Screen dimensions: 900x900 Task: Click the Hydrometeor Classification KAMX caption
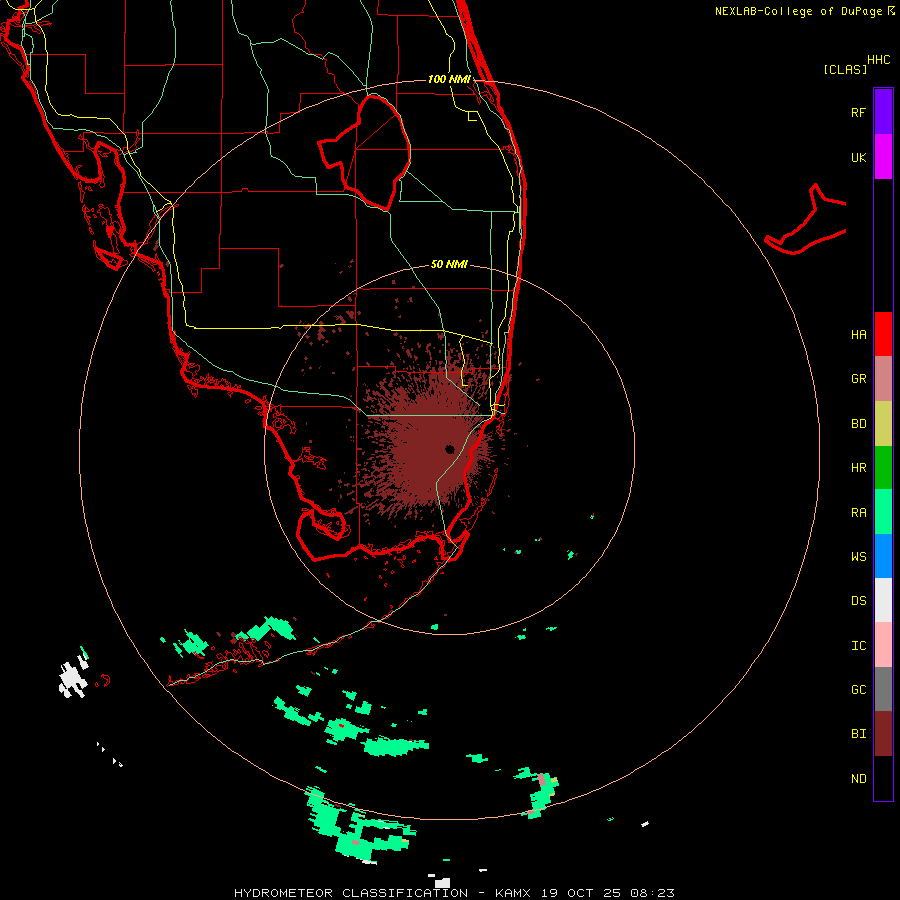[454, 893]
